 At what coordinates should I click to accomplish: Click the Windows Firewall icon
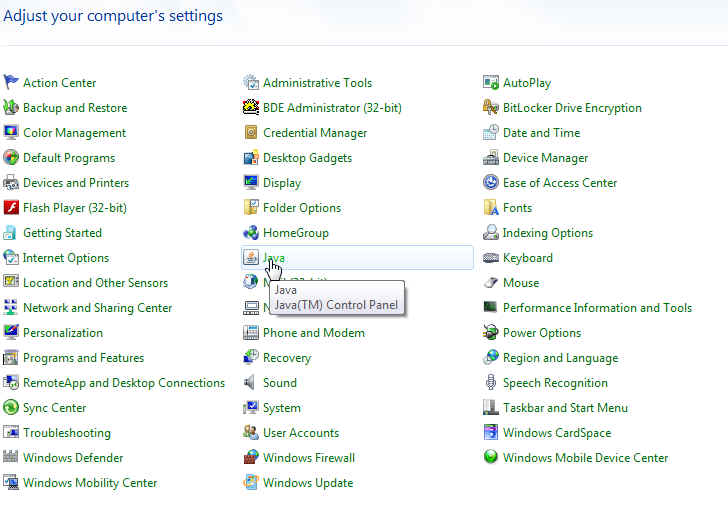tap(251, 458)
